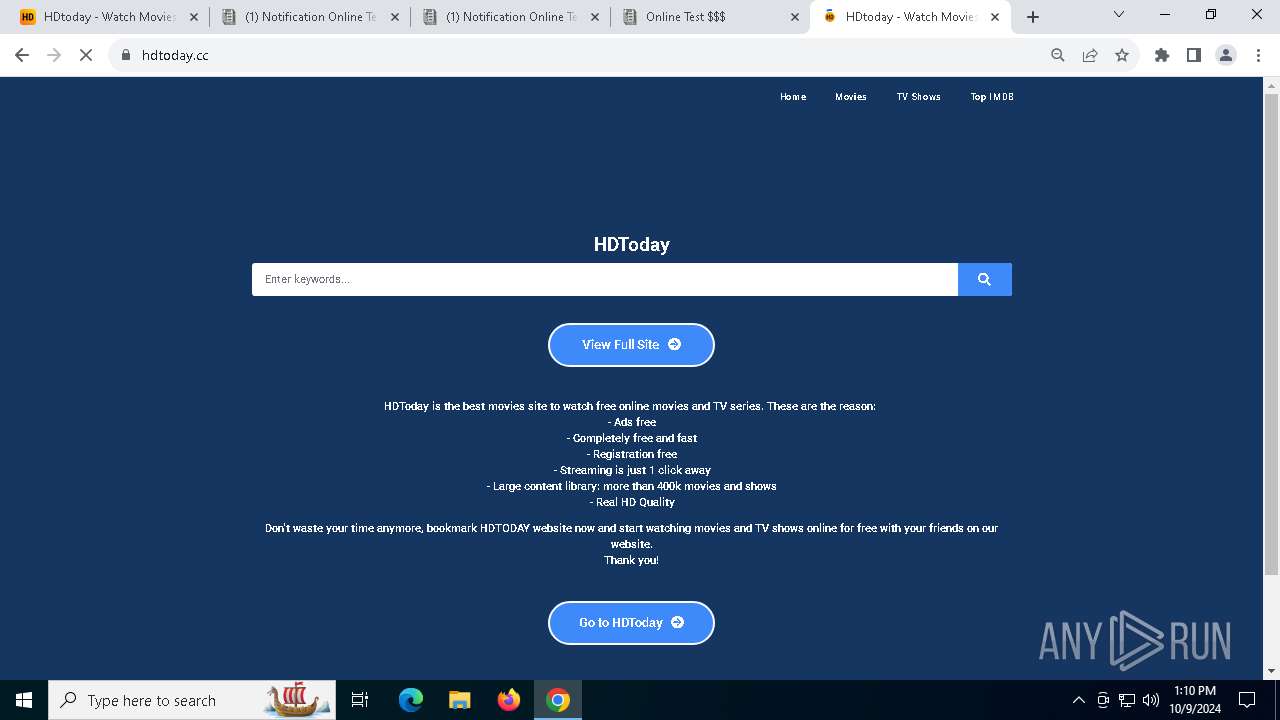Open the Top IMDB menu link
The image size is (1280, 720).
[x=992, y=97]
